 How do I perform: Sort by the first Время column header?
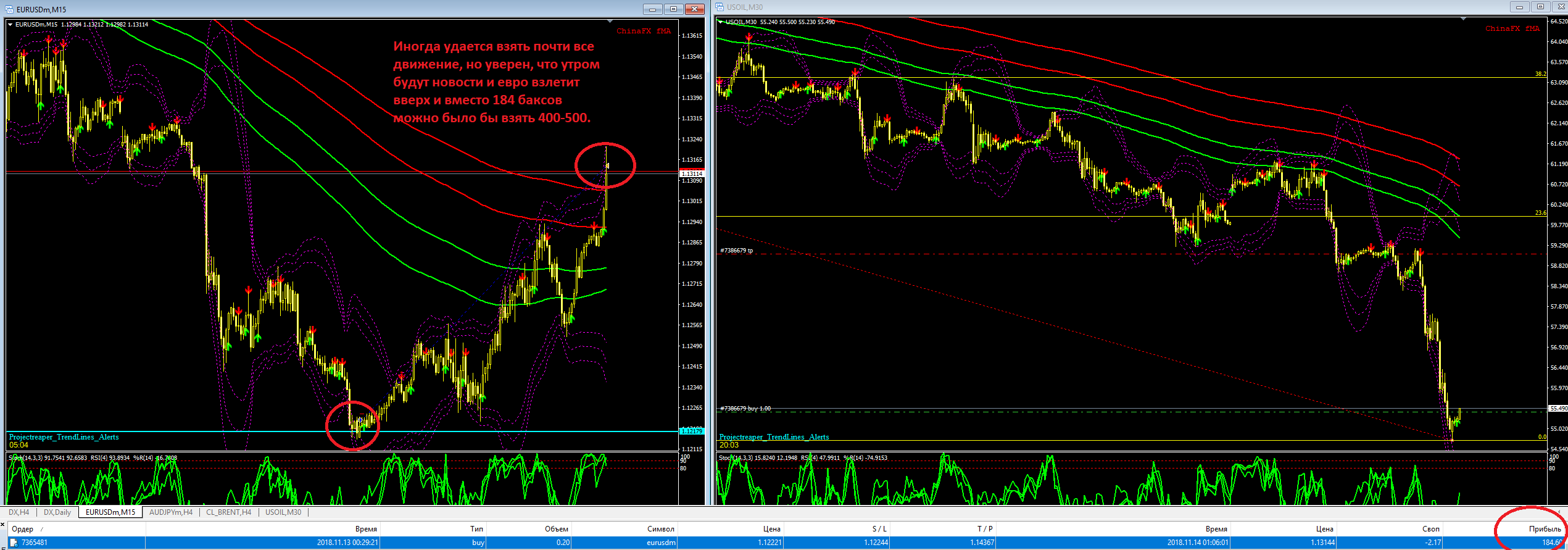pyautogui.click(x=263, y=529)
